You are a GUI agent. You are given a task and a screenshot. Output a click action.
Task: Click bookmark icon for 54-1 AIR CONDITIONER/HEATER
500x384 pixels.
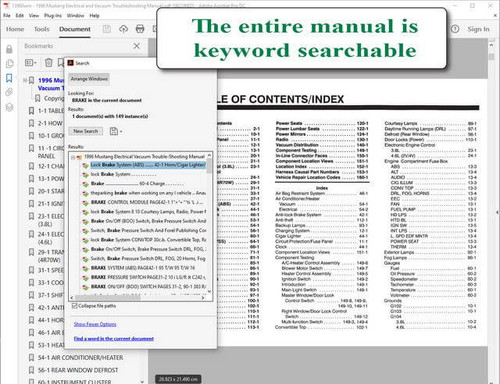click(31, 358)
